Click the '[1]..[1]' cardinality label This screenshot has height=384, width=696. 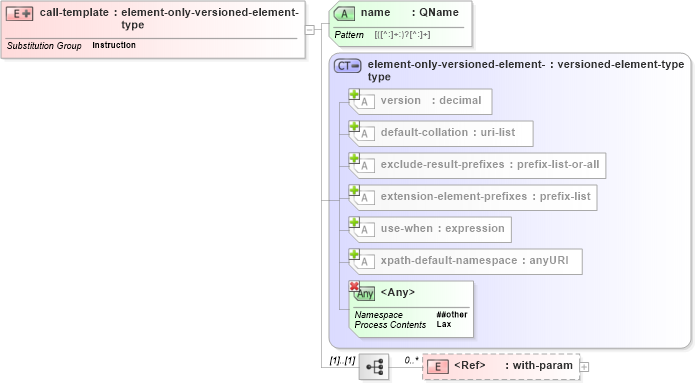[342, 360]
